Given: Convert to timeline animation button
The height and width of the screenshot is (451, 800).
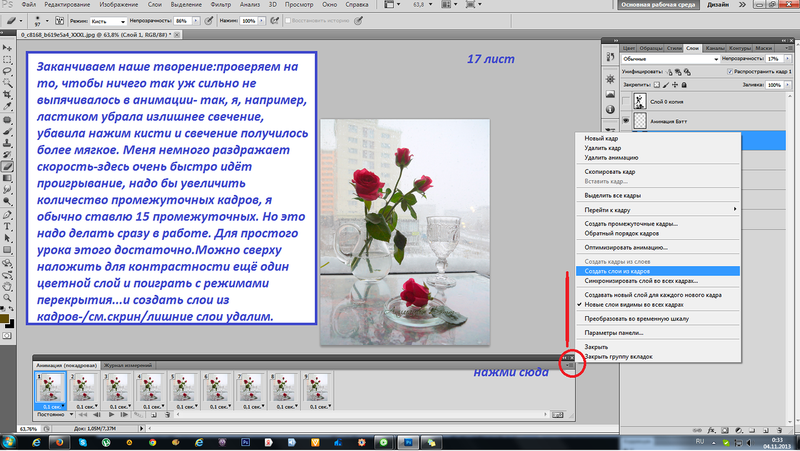Looking at the screenshot, I should click(x=557, y=415).
